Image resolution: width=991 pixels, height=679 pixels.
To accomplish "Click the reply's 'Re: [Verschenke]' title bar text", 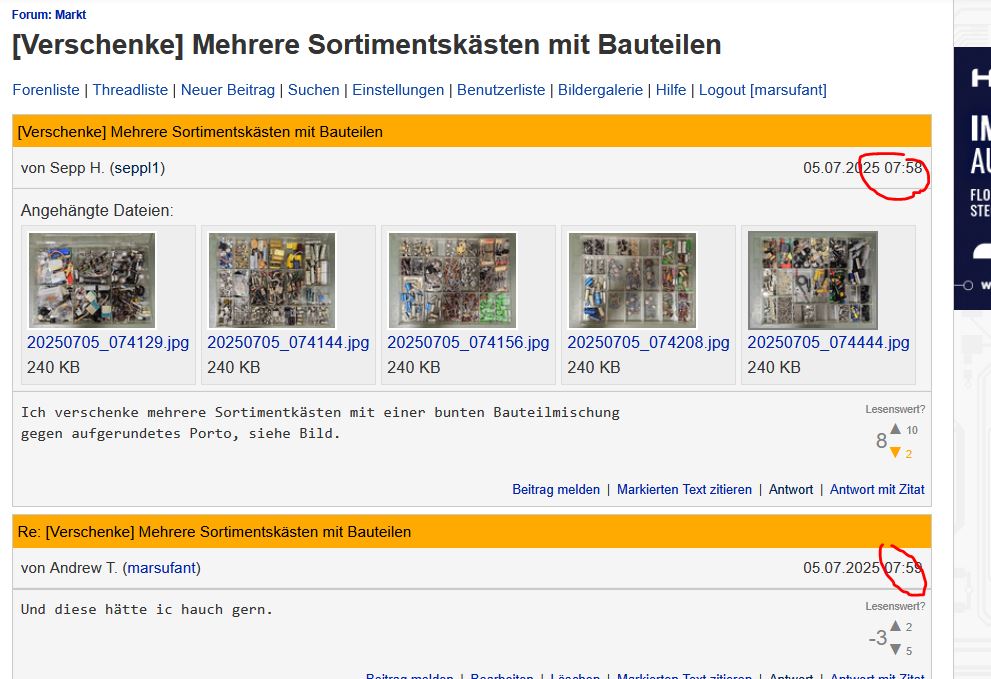I will tap(214, 532).
